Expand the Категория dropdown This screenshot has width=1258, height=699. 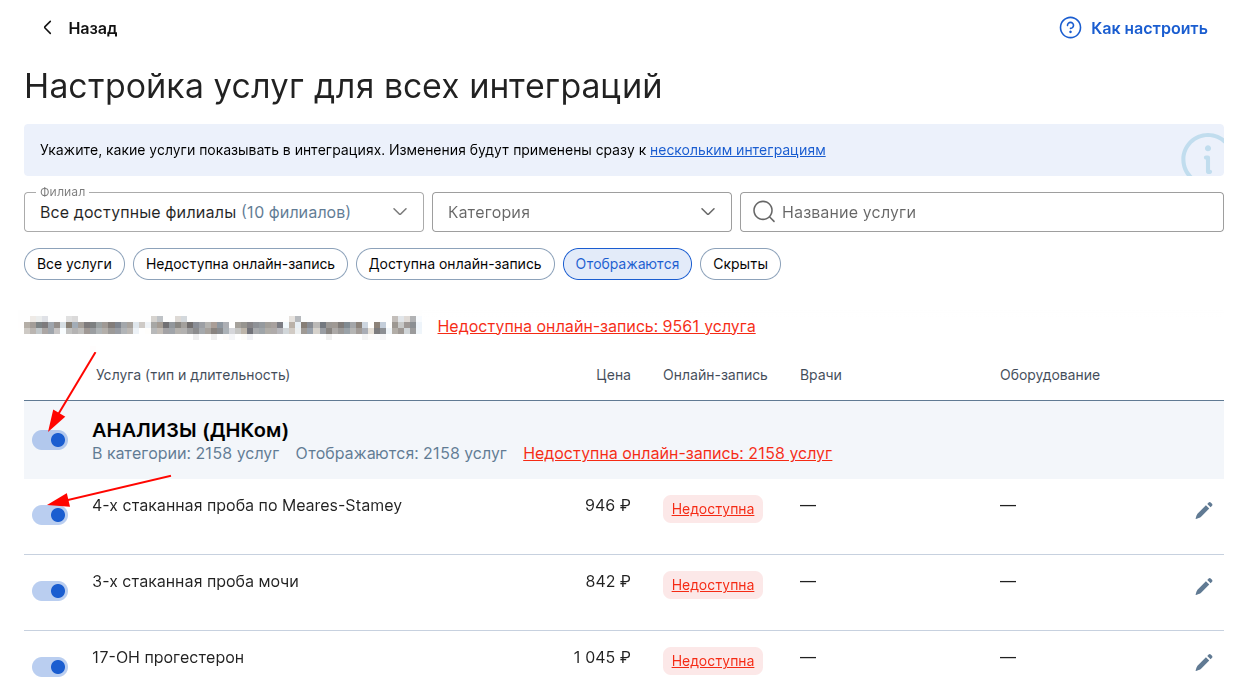[582, 212]
